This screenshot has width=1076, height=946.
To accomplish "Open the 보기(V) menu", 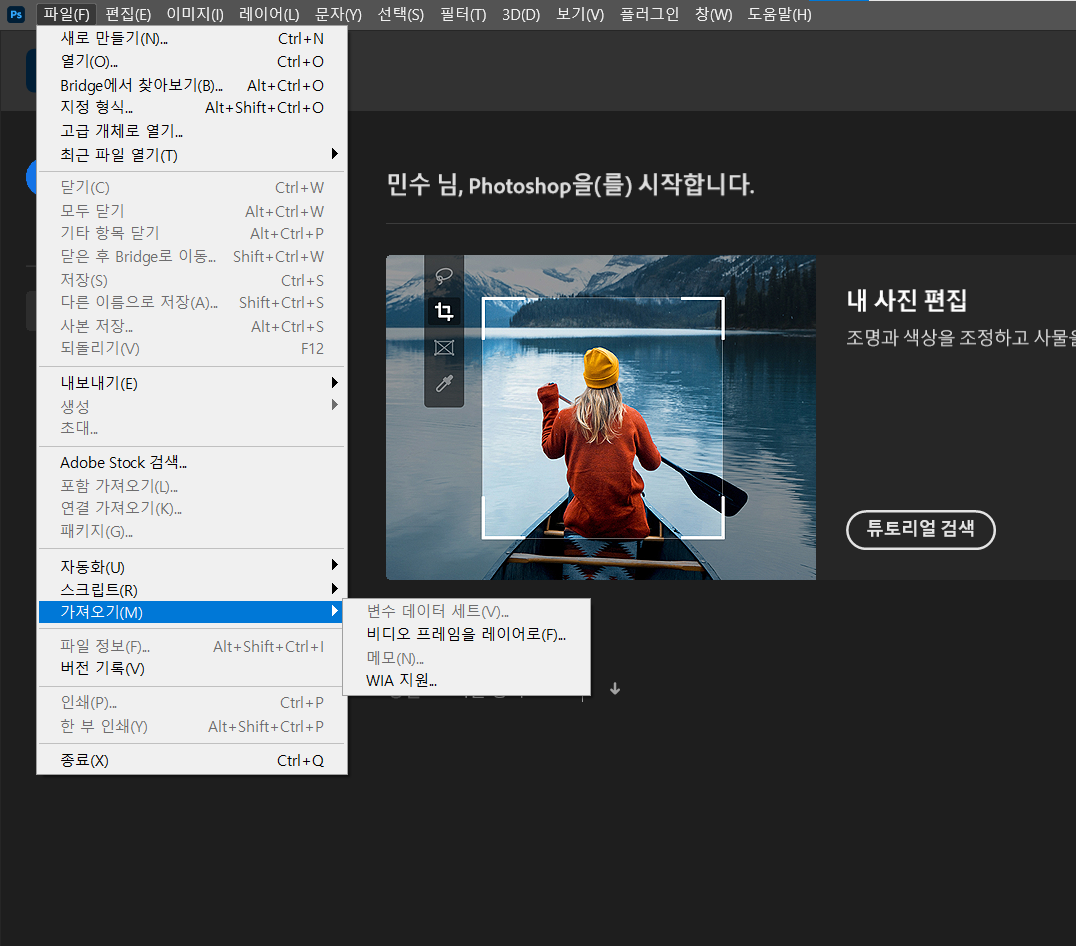I will coord(580,14).
